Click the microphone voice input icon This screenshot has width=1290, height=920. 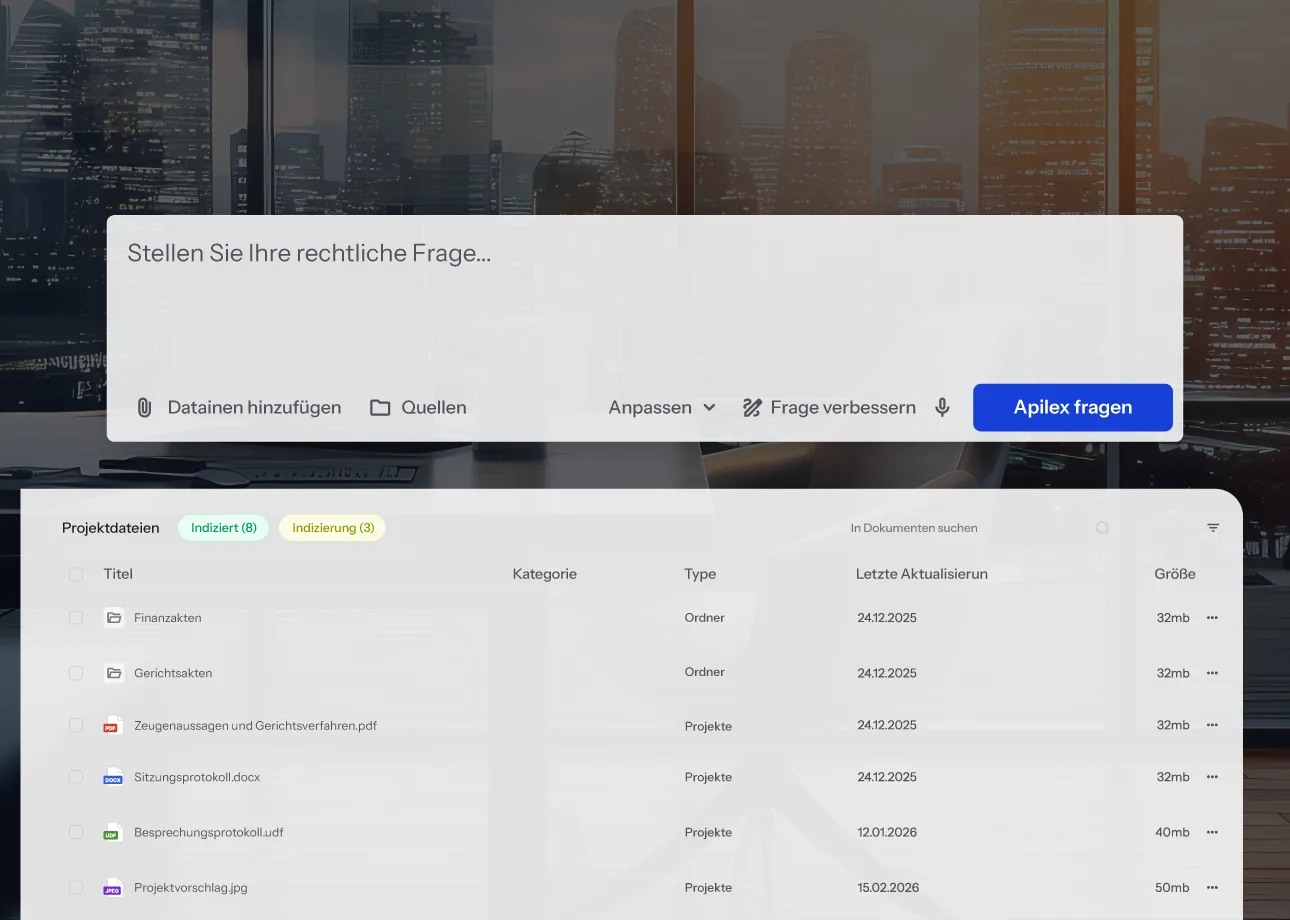[942, 408]
